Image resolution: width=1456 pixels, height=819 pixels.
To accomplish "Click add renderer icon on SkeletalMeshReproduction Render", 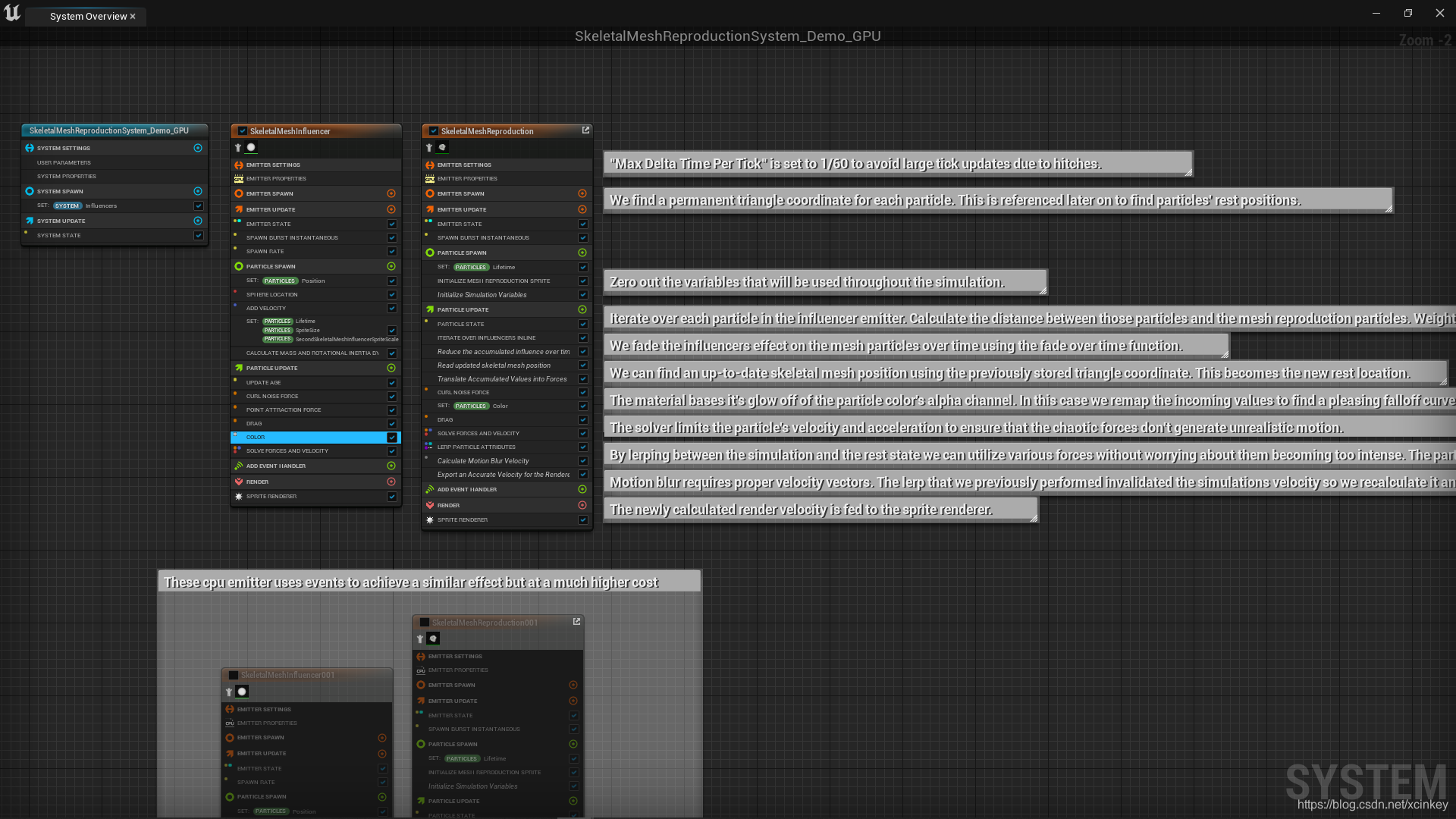I will [582, 505].
